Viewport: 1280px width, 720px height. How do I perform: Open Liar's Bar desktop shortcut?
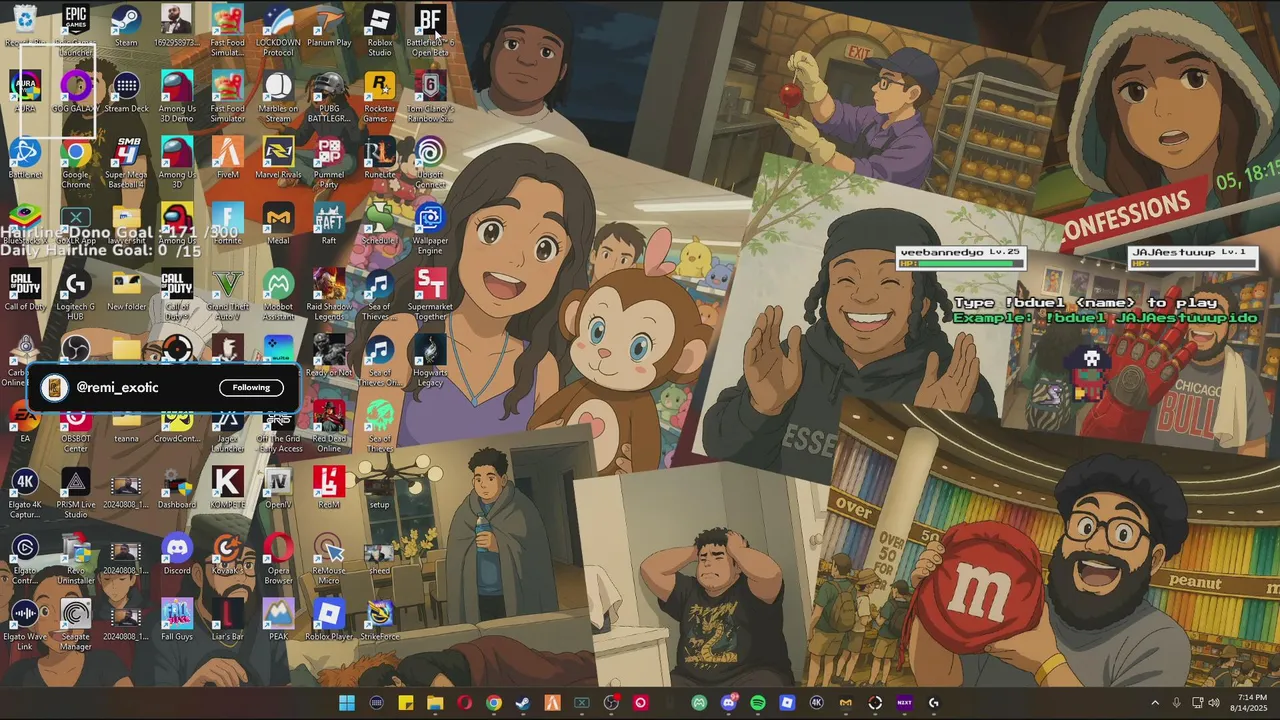point(228,620)
